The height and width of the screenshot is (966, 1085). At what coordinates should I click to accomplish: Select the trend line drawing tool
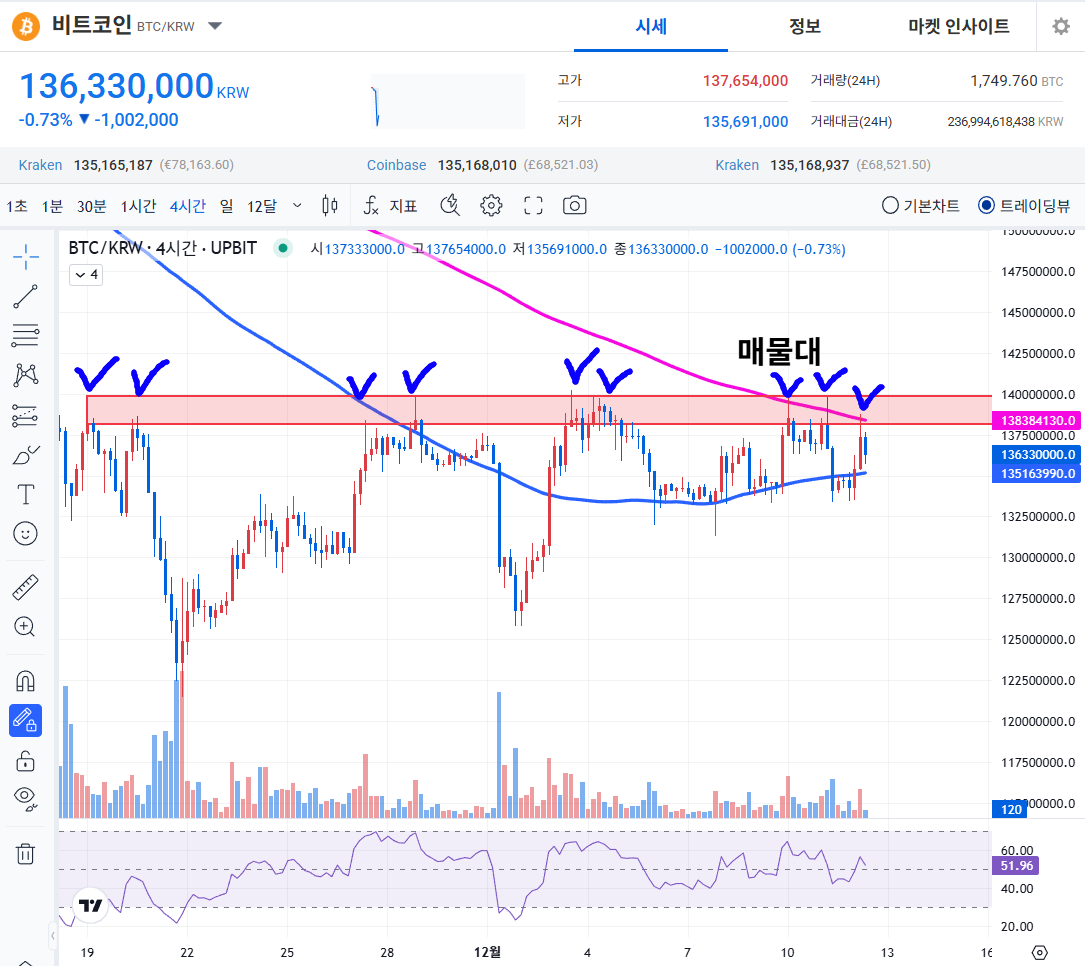pyautogui.click(x=26, y=295)
